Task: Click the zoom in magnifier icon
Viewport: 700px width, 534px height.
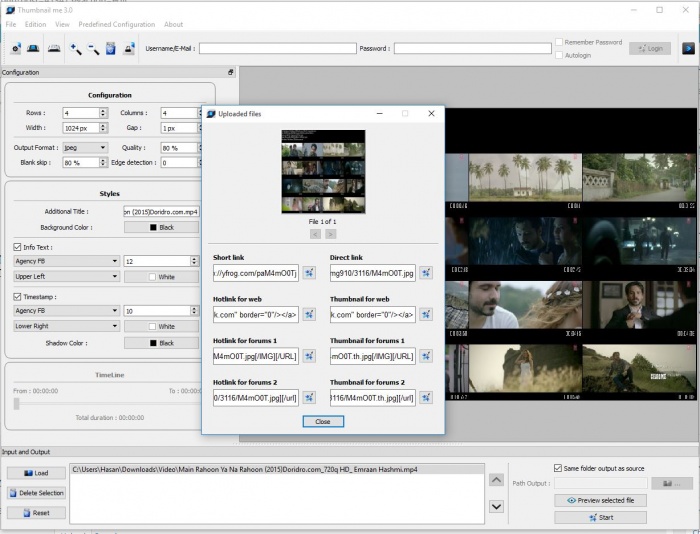Action: tap(75, 48)
